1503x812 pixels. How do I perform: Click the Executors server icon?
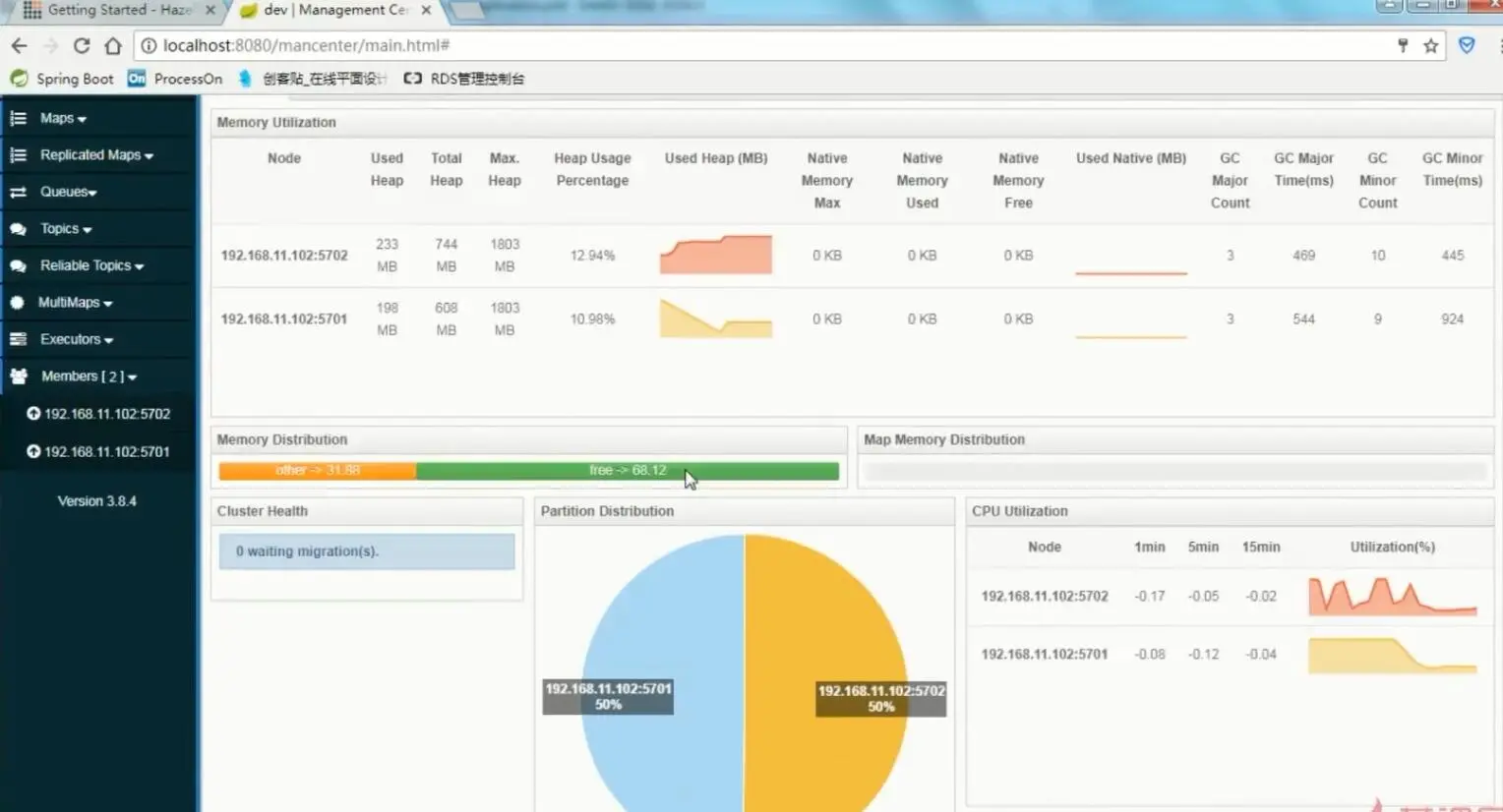tap(18, 339)
